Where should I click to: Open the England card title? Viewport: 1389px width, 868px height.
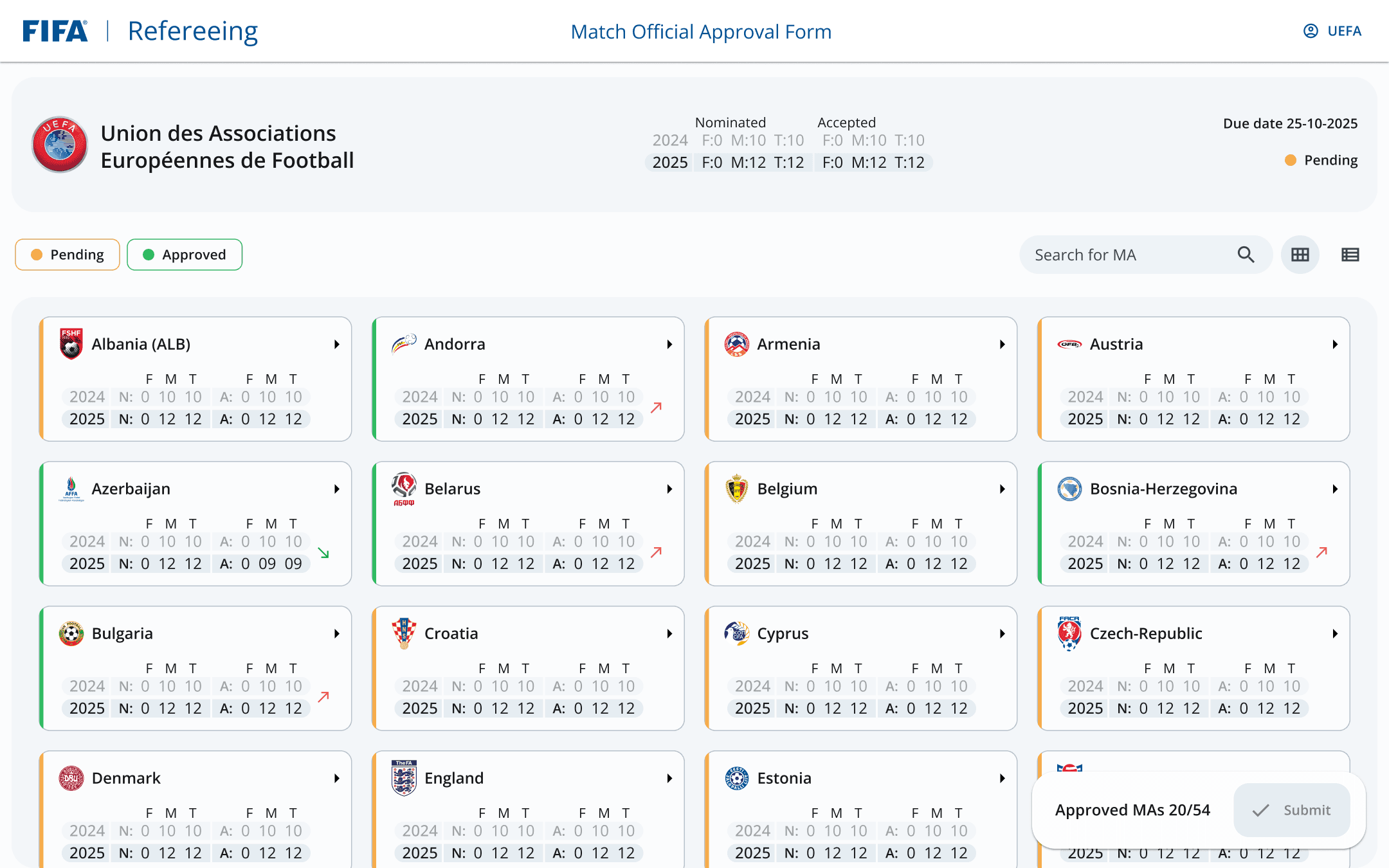[454, 779]
